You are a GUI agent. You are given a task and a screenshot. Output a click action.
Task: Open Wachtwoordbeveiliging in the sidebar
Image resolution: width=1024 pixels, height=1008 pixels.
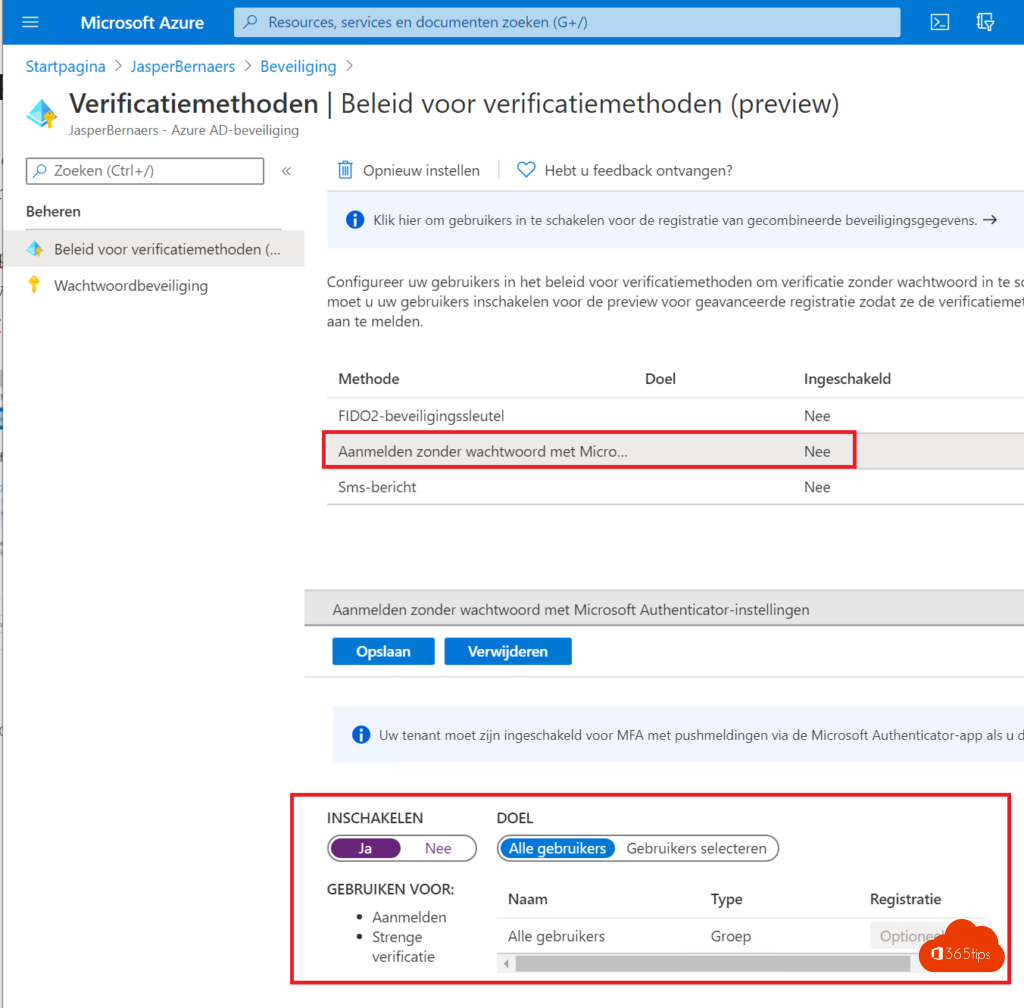(130, 285)
